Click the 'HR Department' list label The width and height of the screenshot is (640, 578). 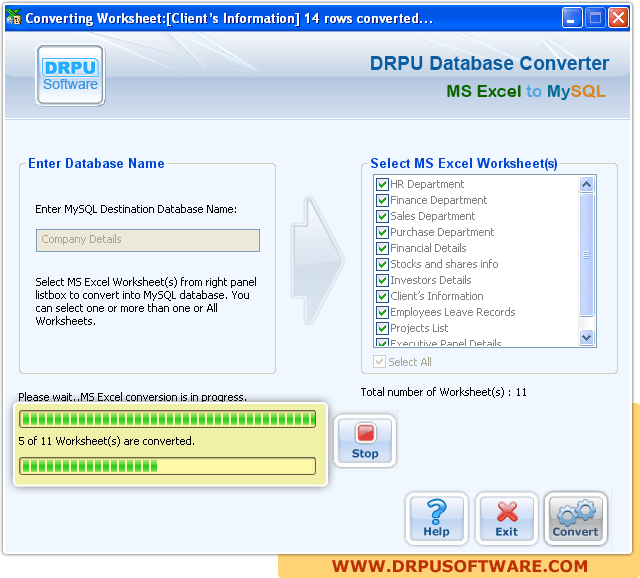tap(427, 185)
